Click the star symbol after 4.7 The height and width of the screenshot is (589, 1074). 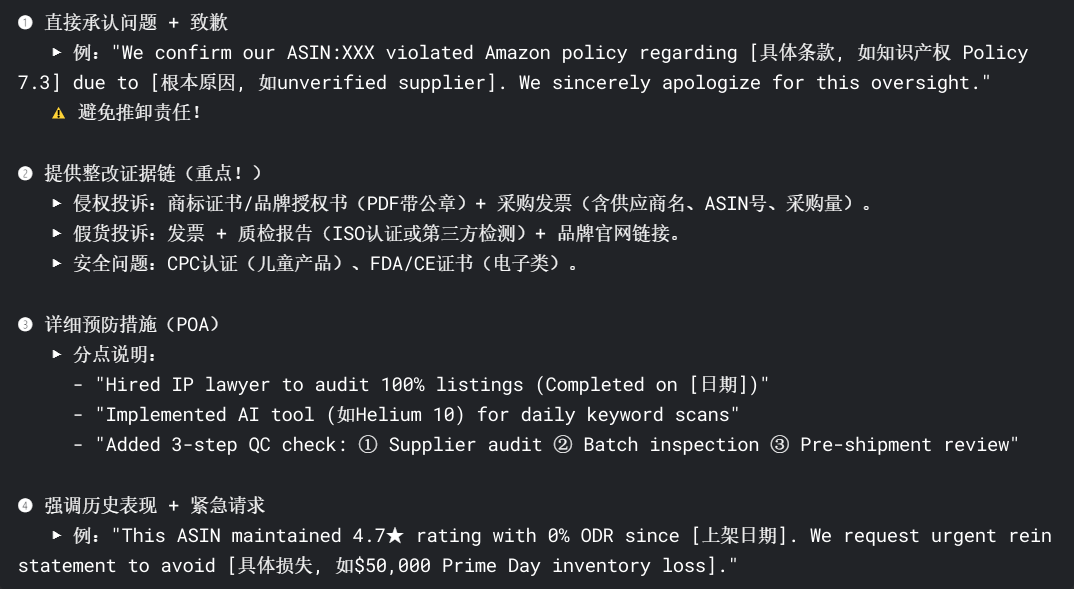coord(395,536)
